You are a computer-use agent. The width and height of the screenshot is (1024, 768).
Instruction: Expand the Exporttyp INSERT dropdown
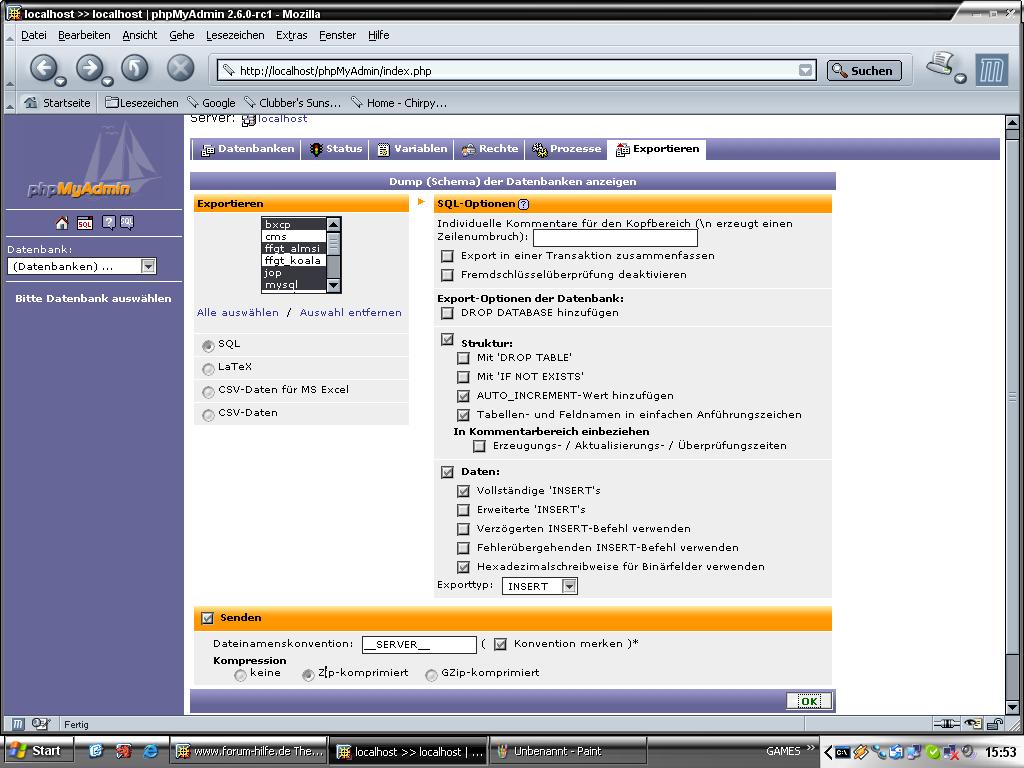pos(569,586)
